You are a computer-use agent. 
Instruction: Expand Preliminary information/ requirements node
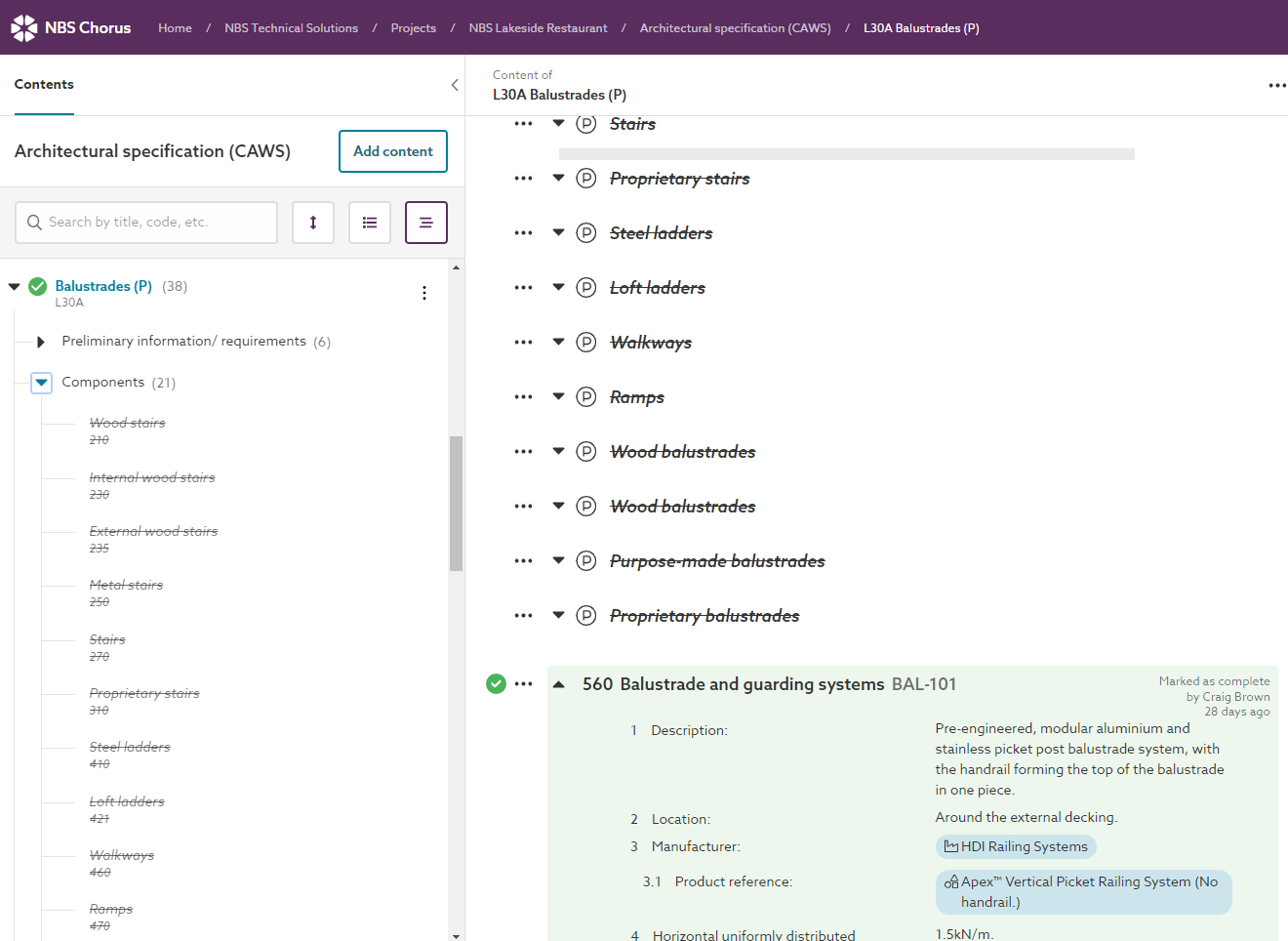tap(41, 342)
